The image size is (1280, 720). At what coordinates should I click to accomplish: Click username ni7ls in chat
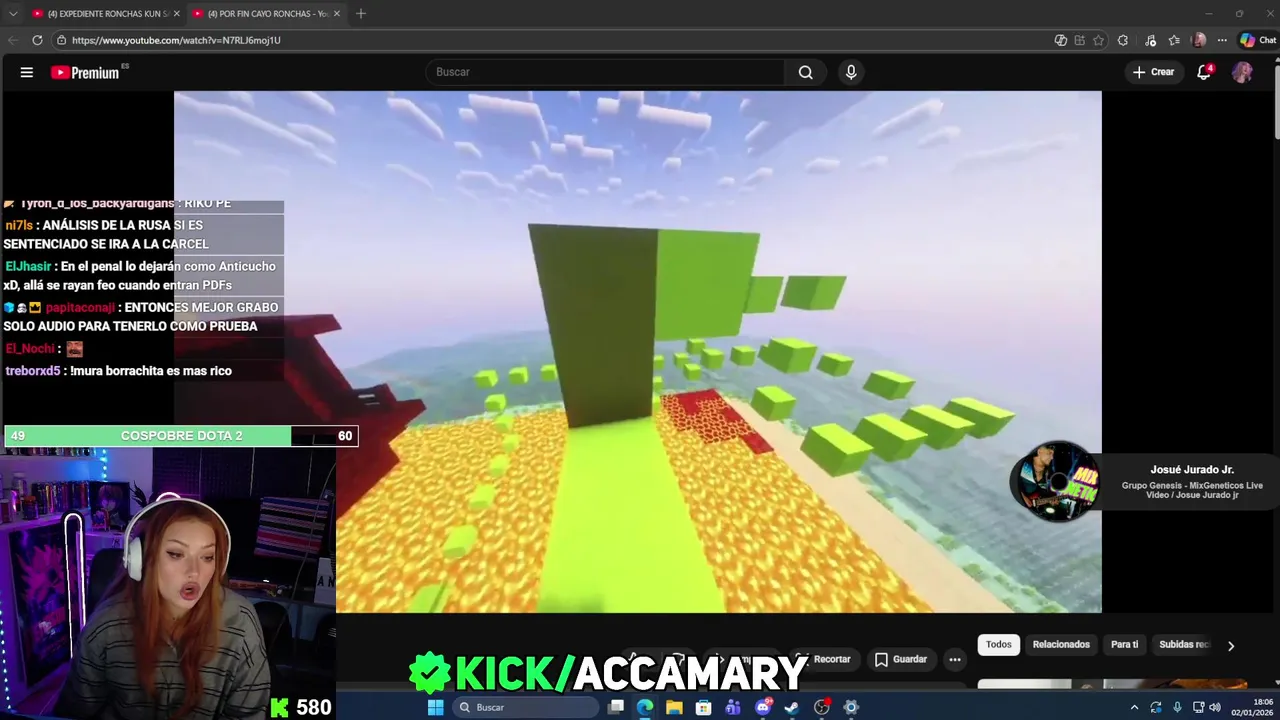pos(20,226)
